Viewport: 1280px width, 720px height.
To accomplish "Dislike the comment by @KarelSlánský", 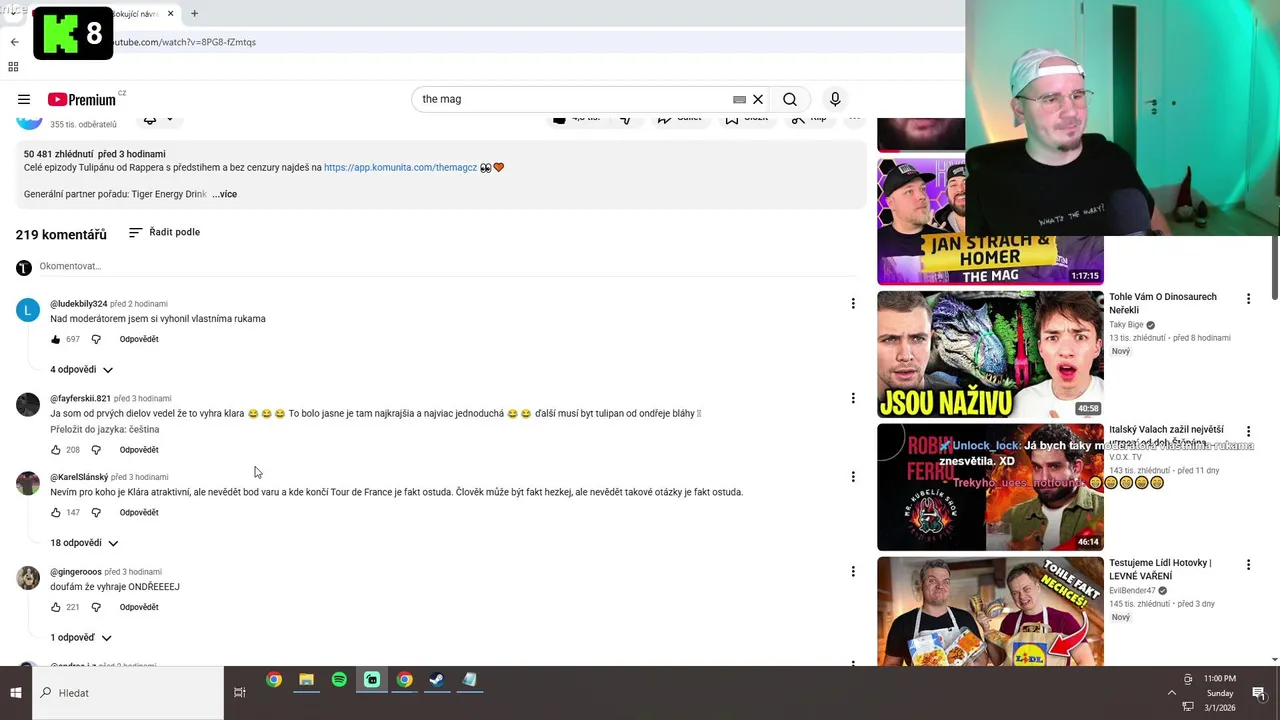I will pyautogui.click(x=96, y=512).
